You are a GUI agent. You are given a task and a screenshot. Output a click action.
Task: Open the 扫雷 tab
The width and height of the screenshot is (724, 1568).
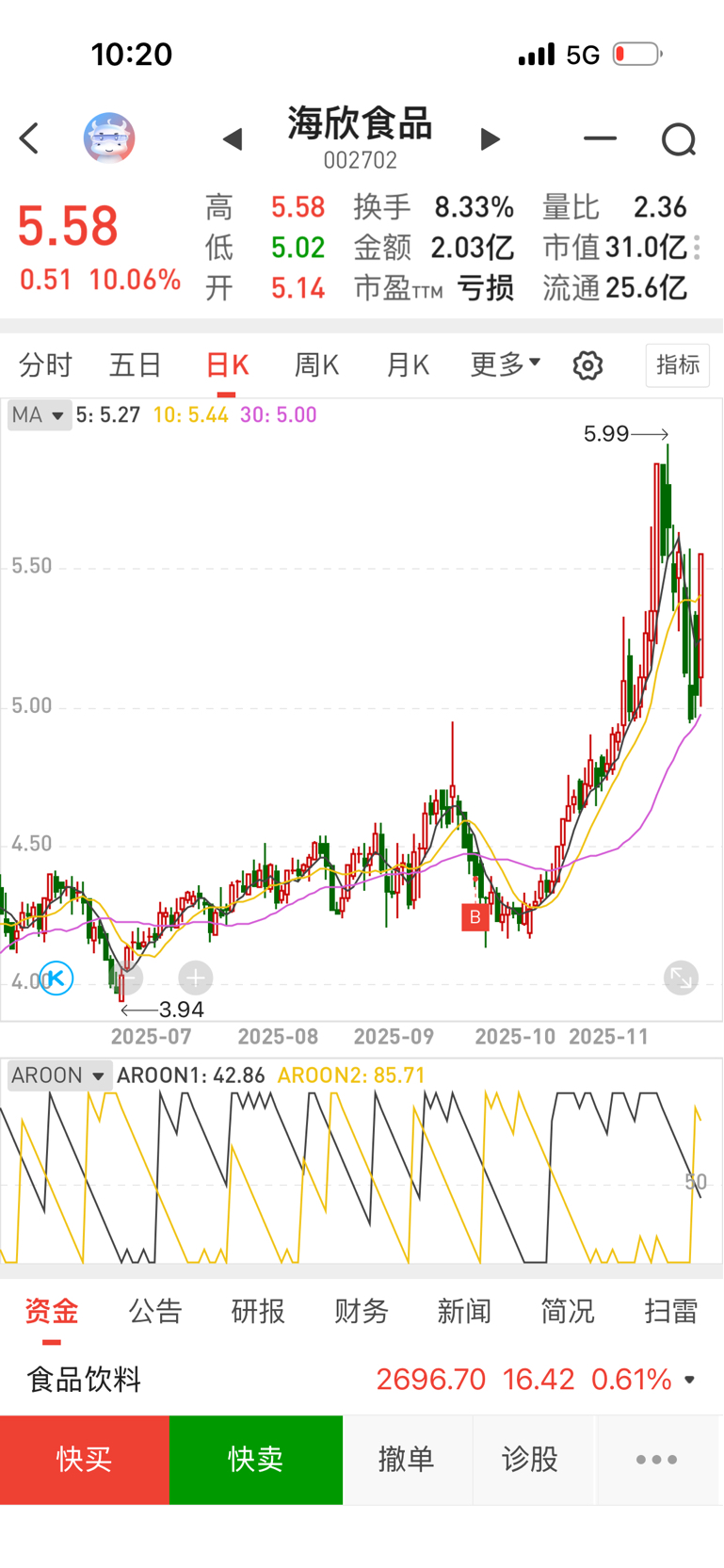(x=671, y=1311)
